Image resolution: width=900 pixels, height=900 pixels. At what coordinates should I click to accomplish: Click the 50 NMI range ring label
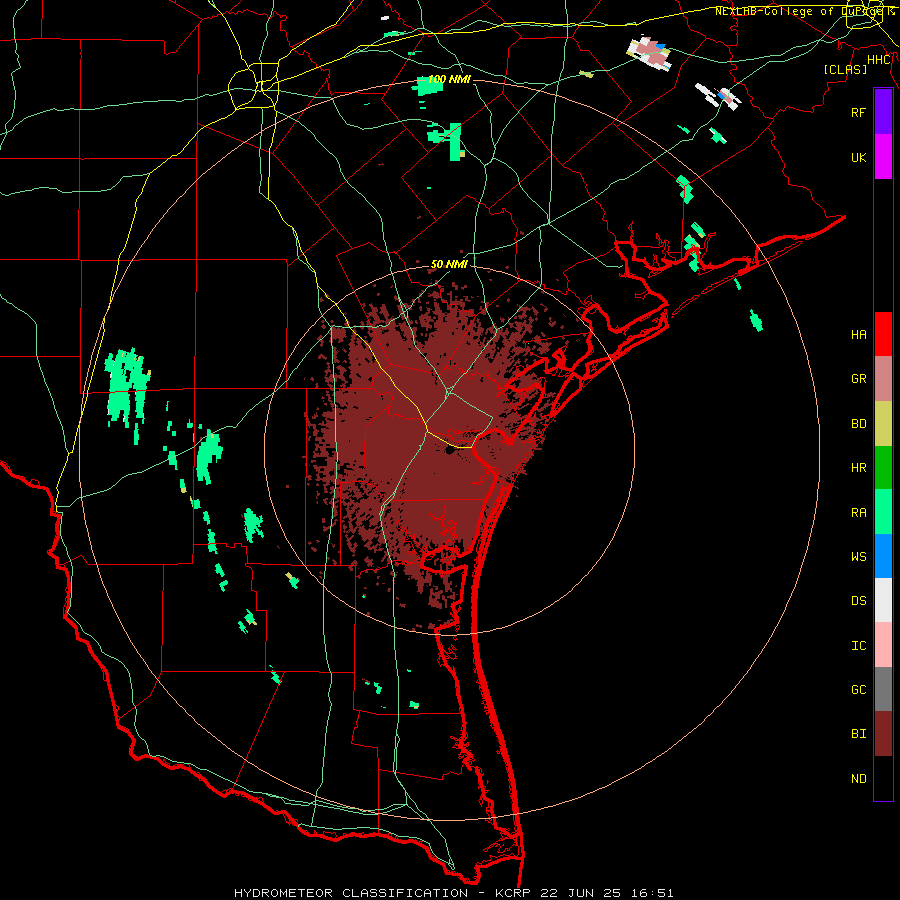click(x=449, y=264)
